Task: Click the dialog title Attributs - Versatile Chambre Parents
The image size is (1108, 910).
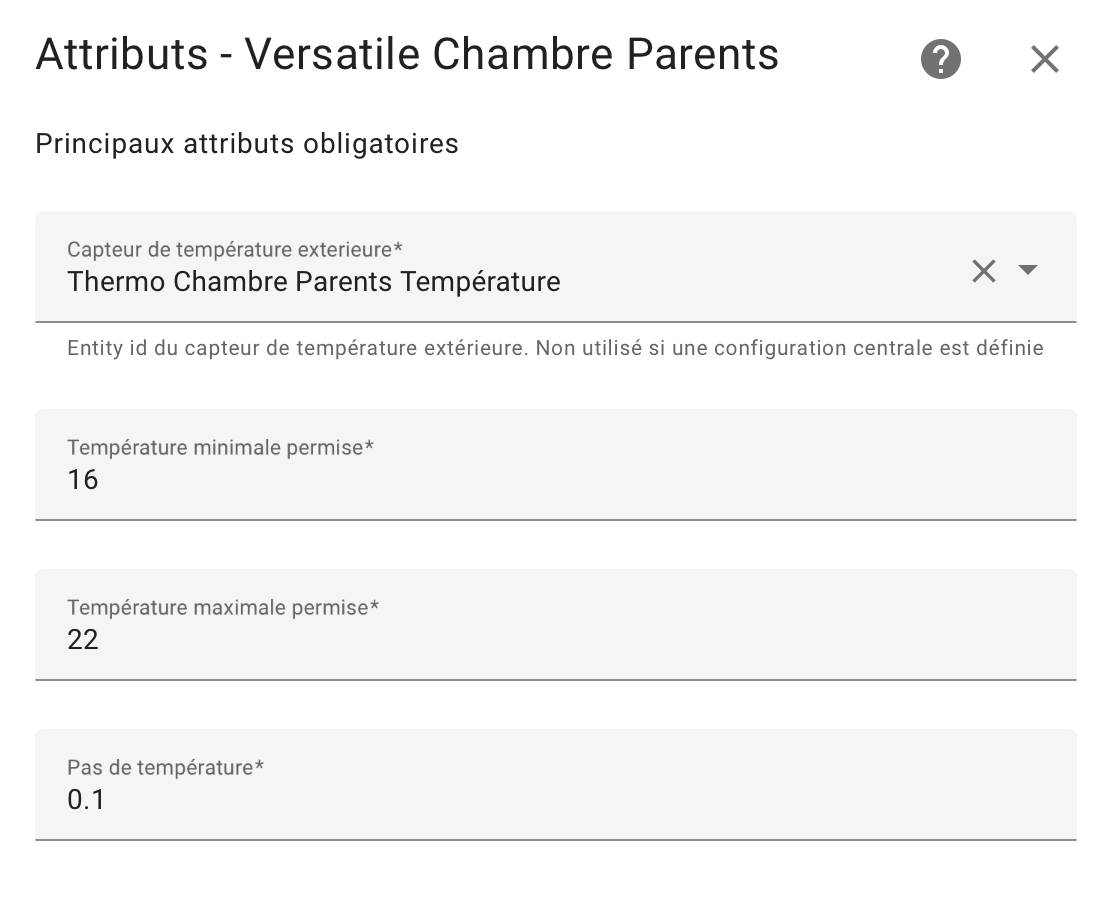Action: pyautogui.click(x=407, y=54)
